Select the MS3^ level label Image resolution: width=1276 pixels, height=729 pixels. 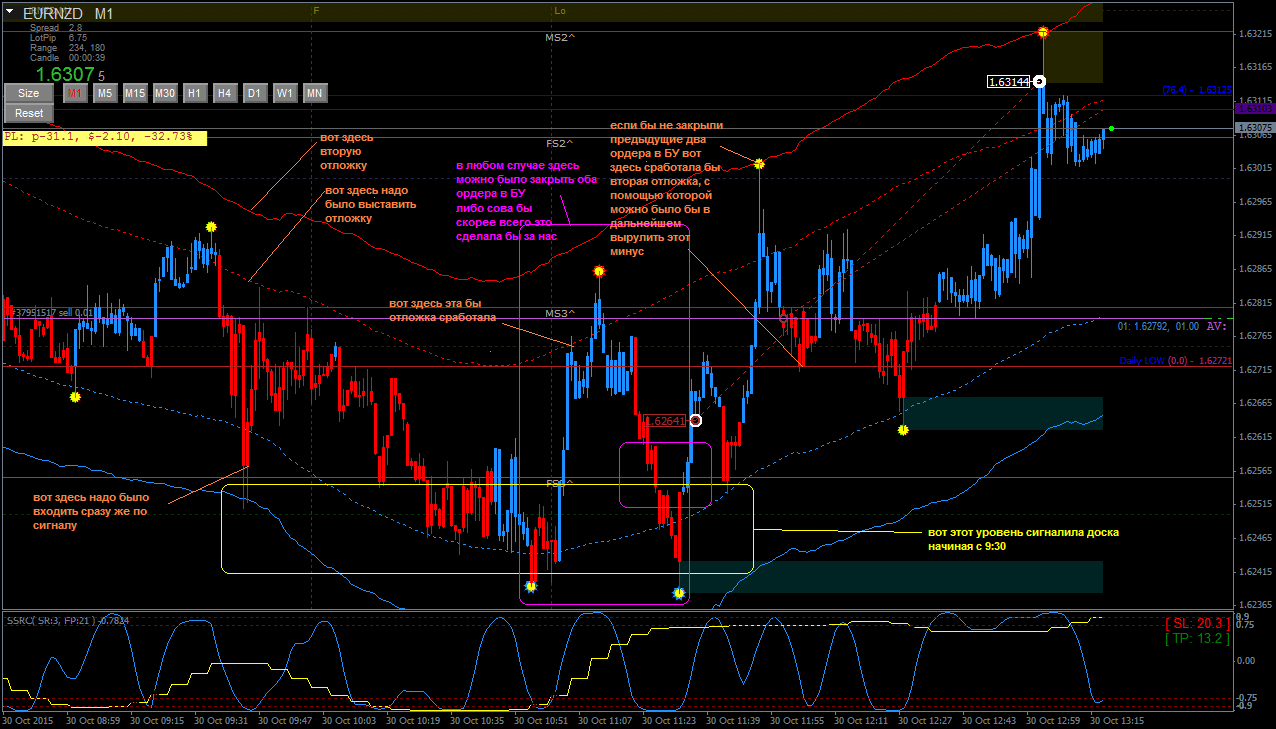pos(560,314)
